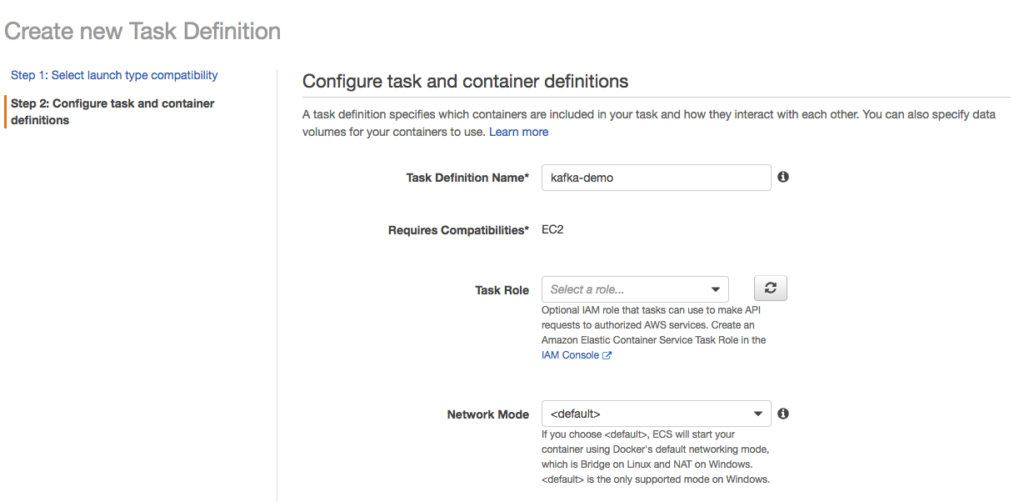
Task: Focus the Task Definition Name field
Action: (655, 177)
